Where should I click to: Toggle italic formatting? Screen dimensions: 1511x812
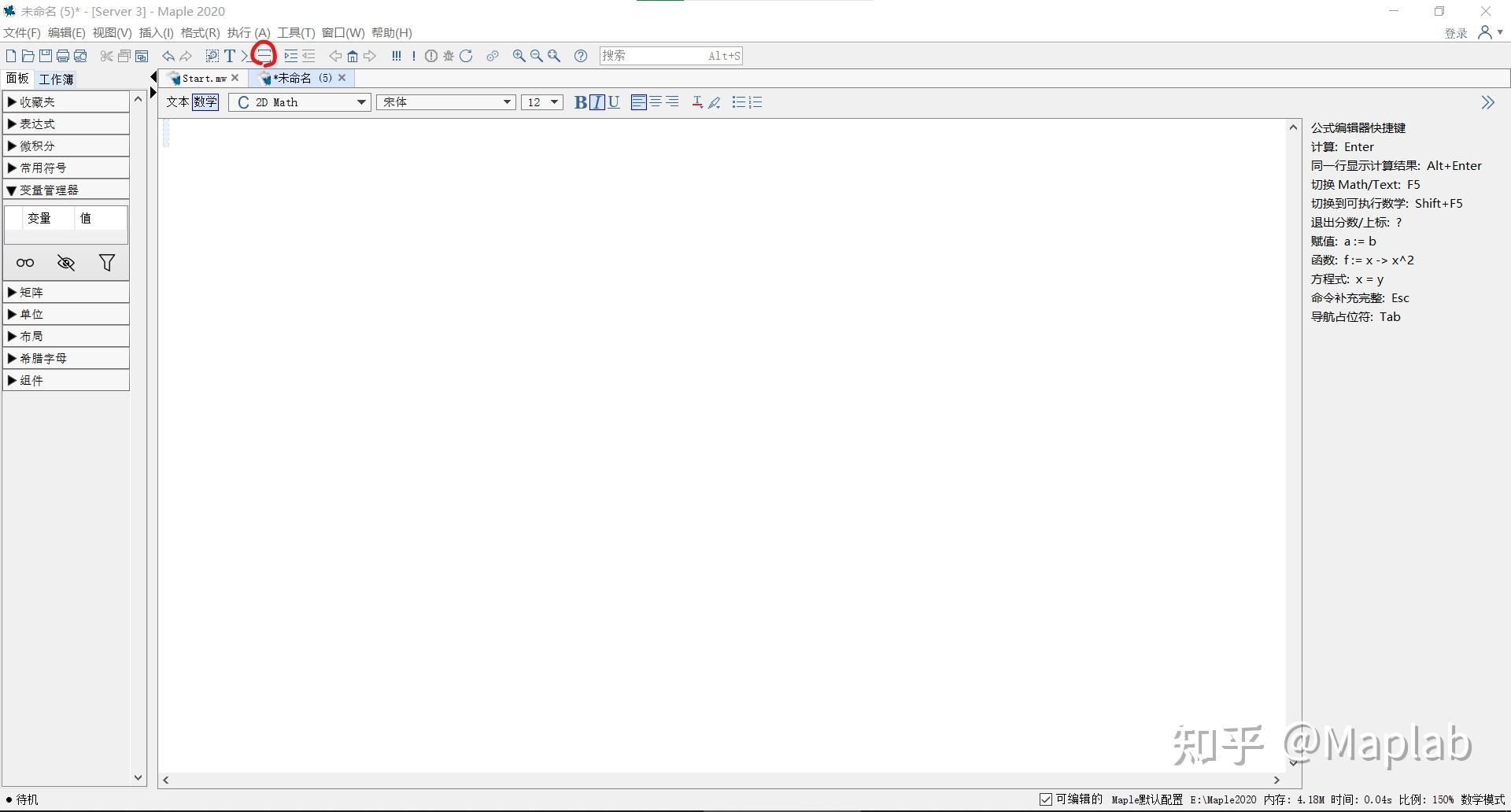coord(597,102)
